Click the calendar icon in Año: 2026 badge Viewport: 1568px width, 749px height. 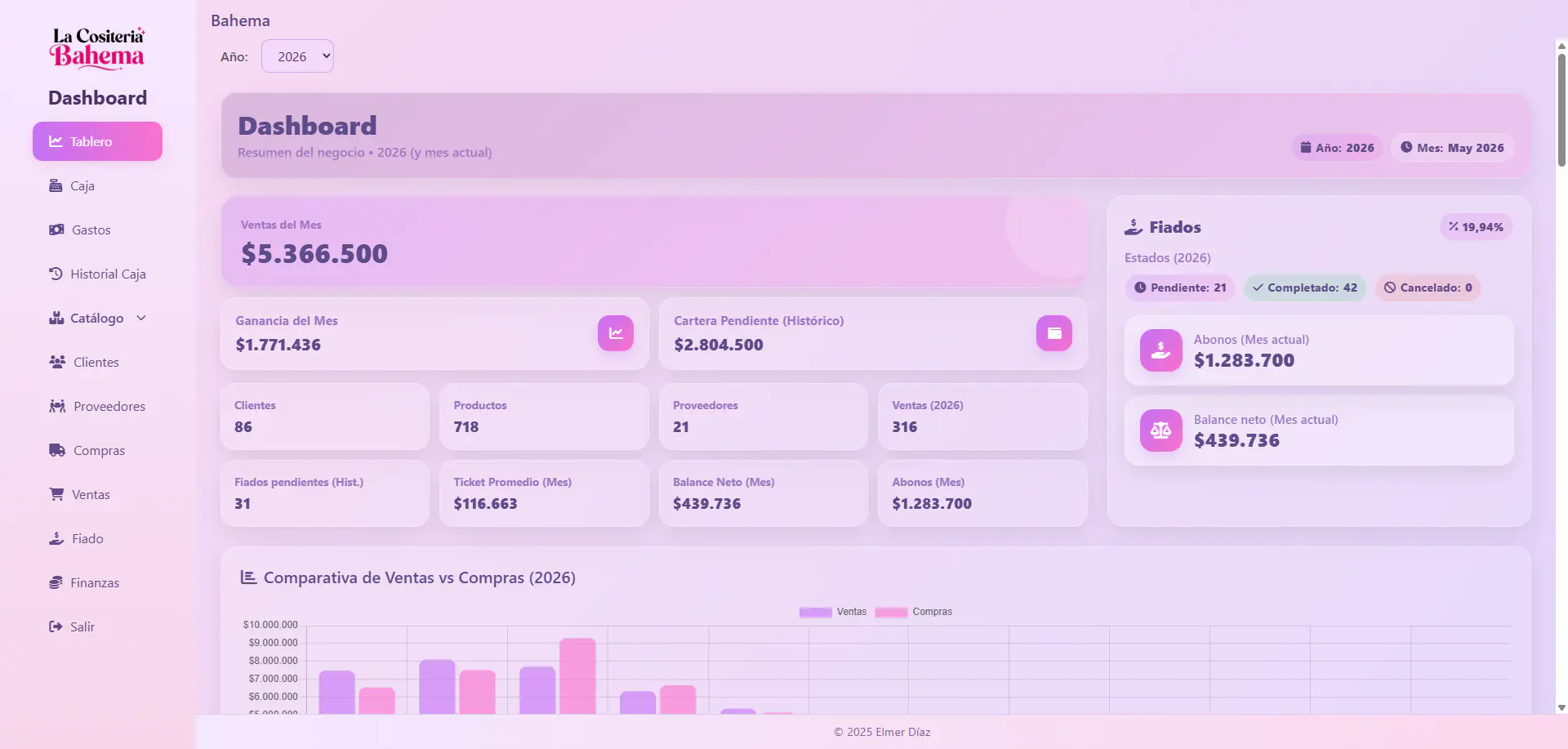1306,148
